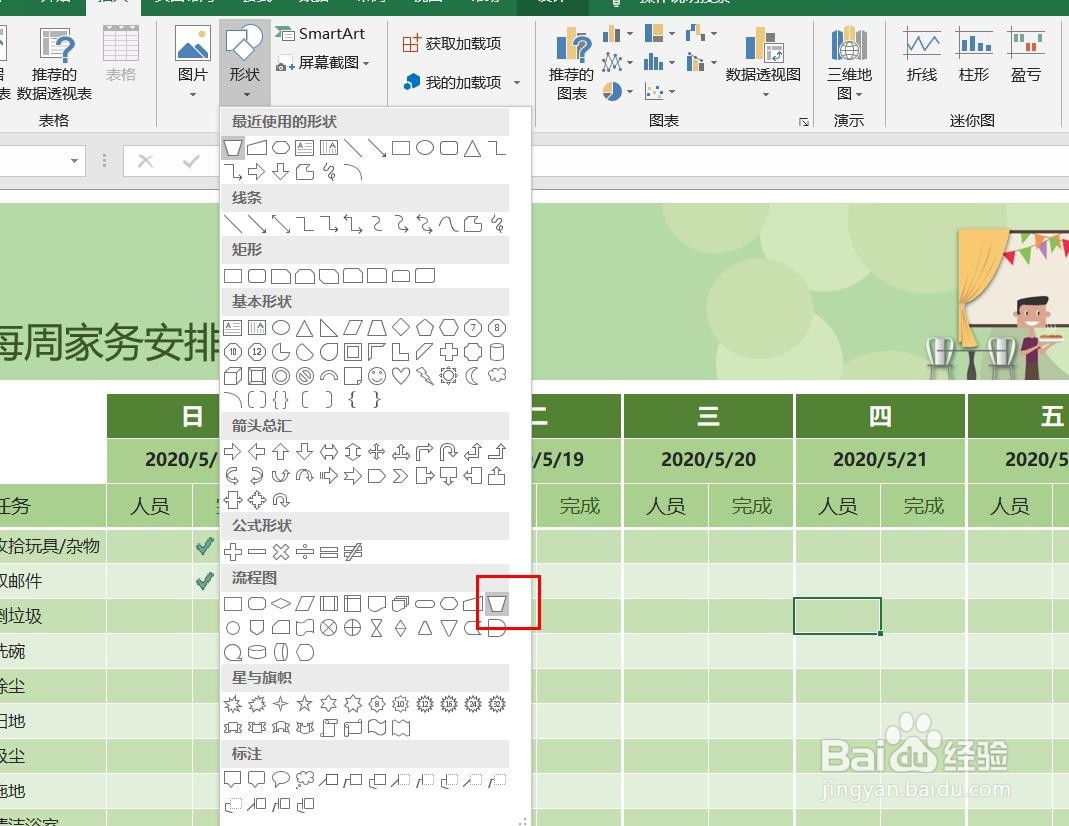Open waterfall chart dropdown arrow
This screenshot has width=1069, height=826.
point(714,33)
